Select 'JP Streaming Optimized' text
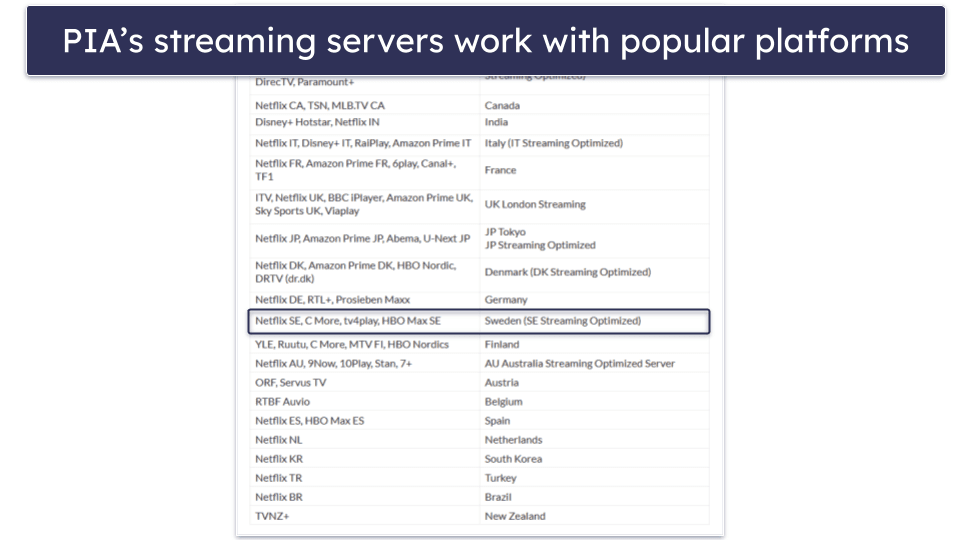Image resolution: width=960 pixels, height=540 pixels. tap(540, 246)
